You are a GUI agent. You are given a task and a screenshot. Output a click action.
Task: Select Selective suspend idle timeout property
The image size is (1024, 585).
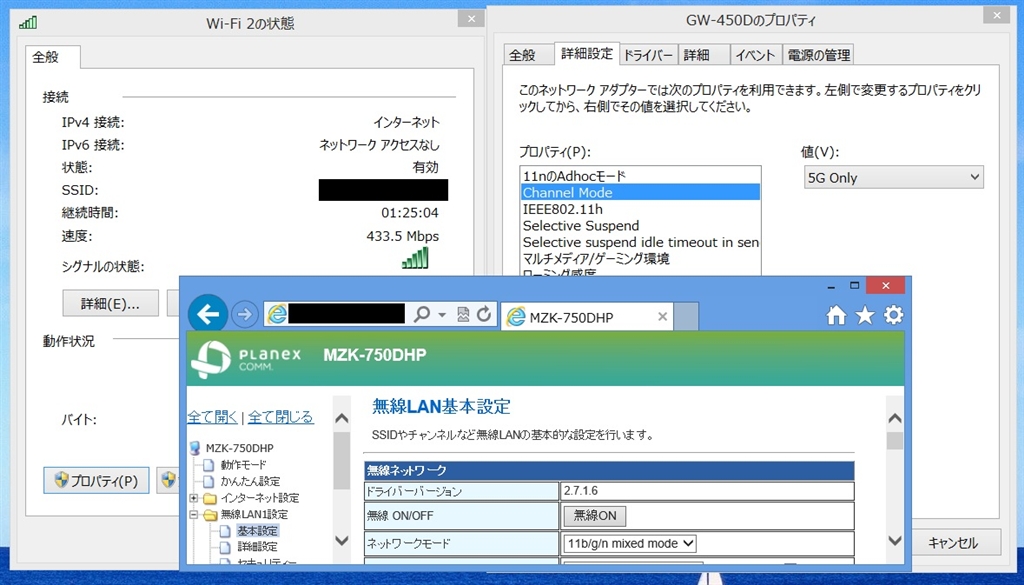[x=640, y=242]
